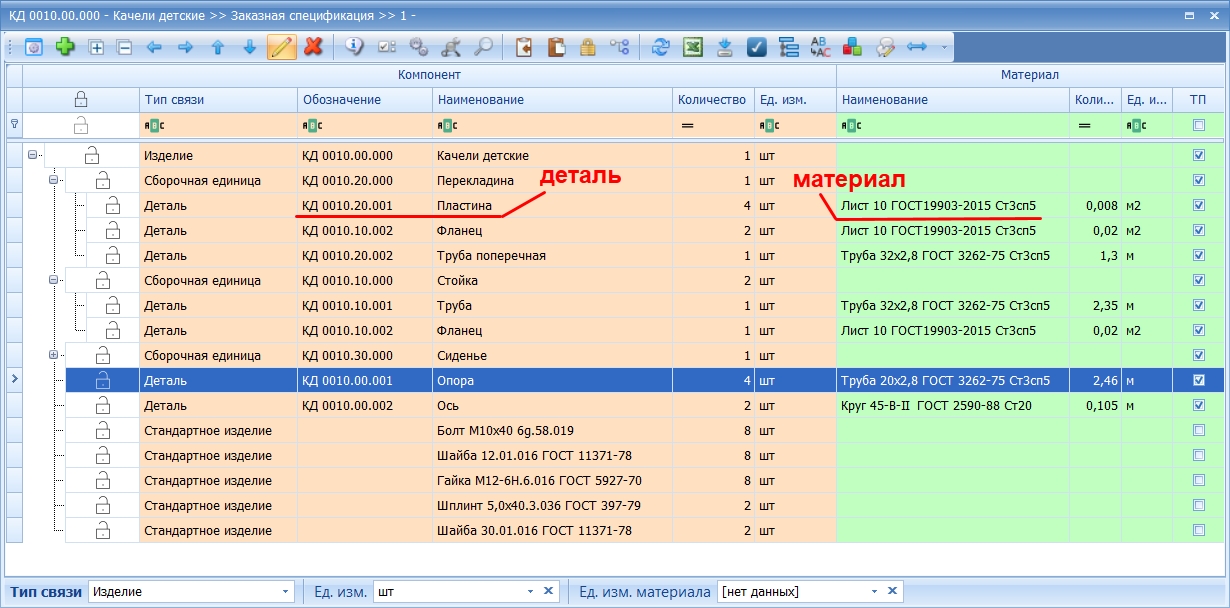Toggle the ТП filter row checkbox
Viewport: 1230px width, 608px height.
tap(1199, 125)
